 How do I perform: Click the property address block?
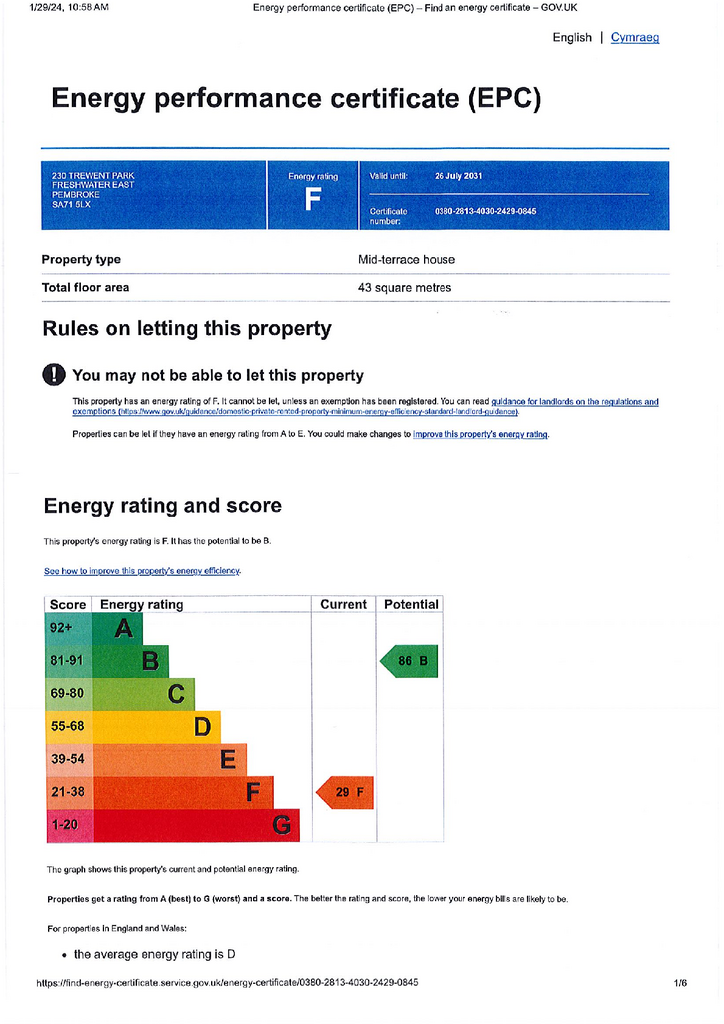click(x=93, y=190)
